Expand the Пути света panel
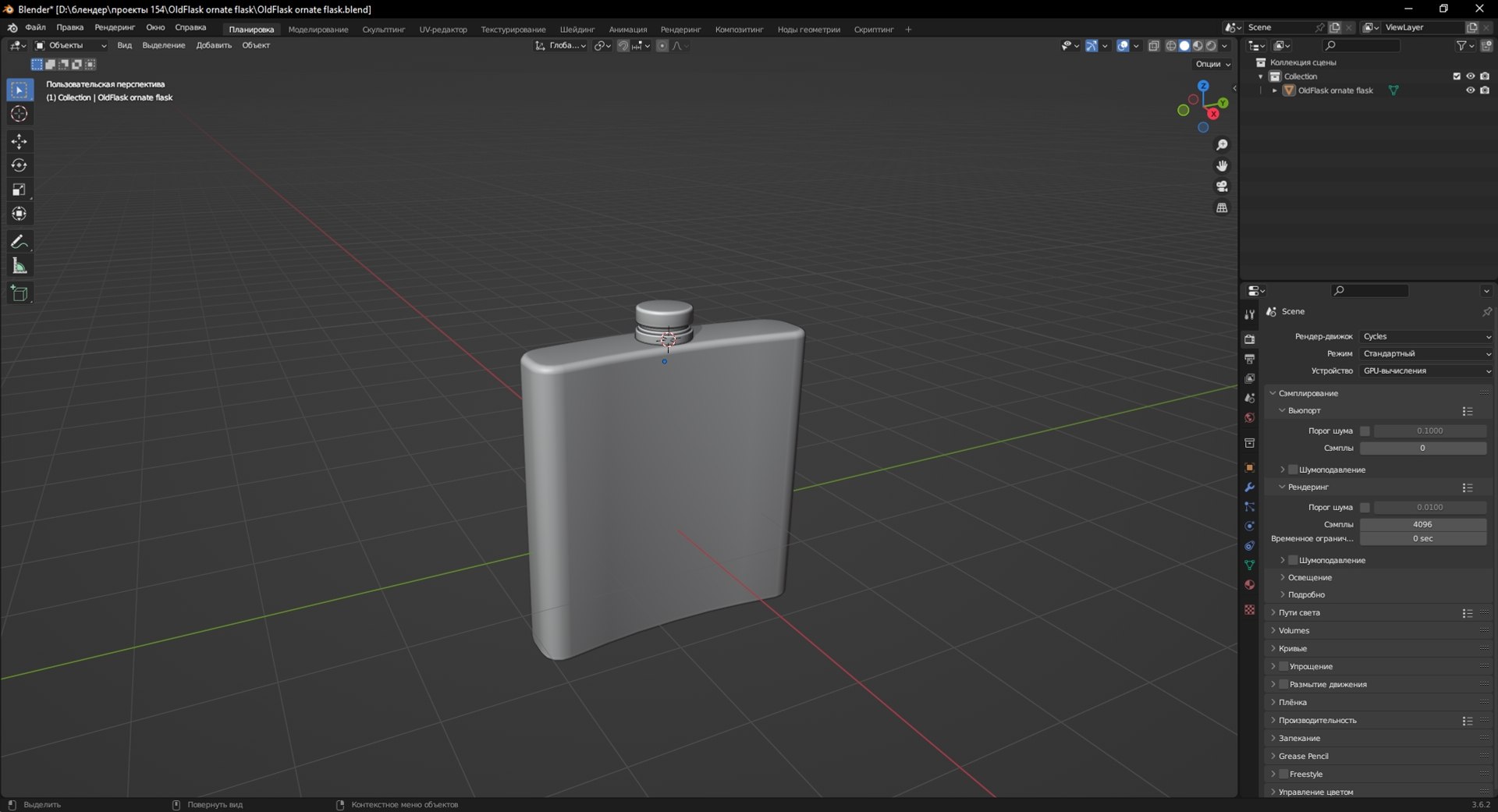Image resolution: width=1498 pixels, height=812 pixels. point(1299,613)
